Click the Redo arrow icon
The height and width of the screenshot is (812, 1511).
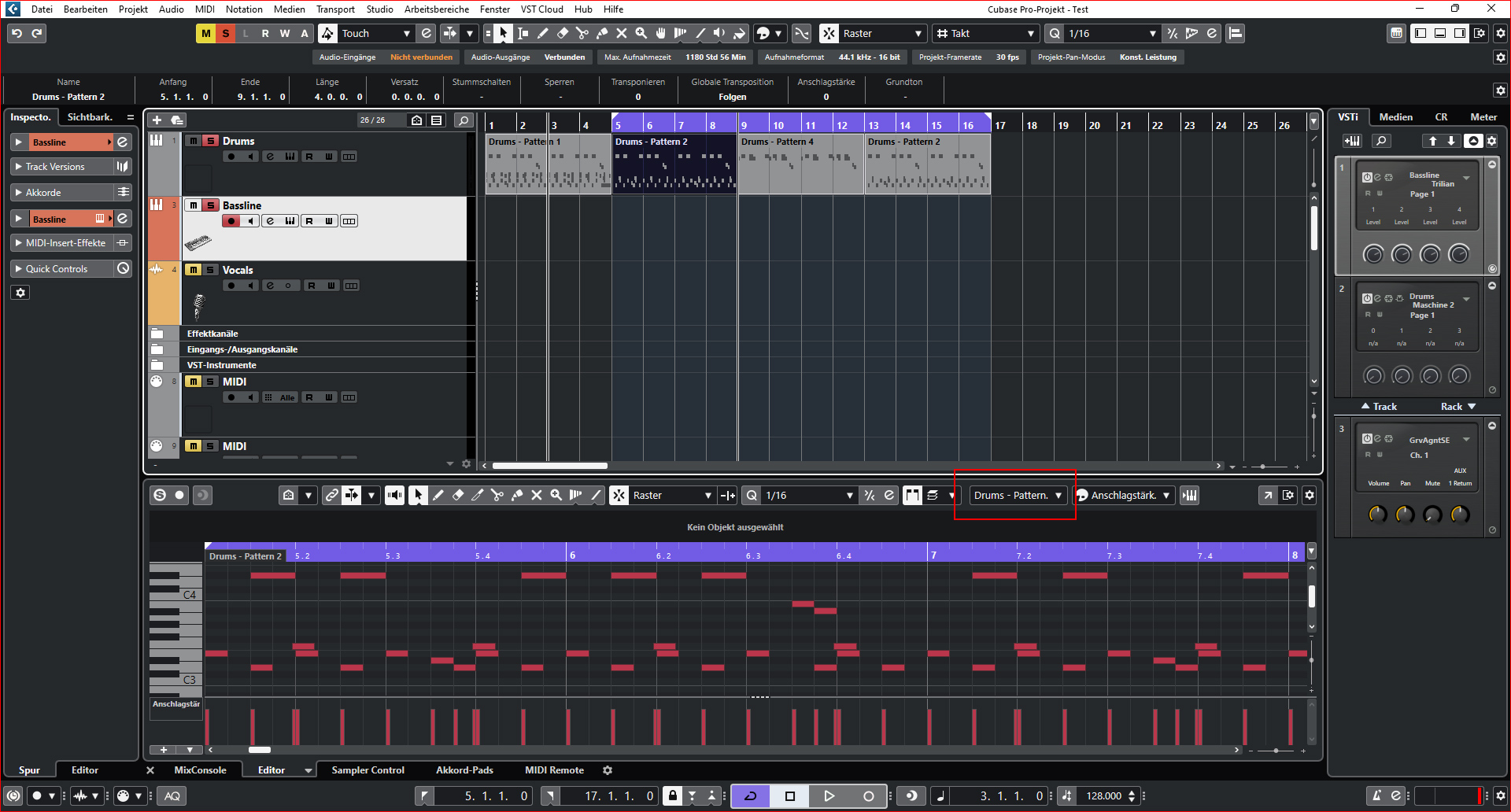click(37, 33)
